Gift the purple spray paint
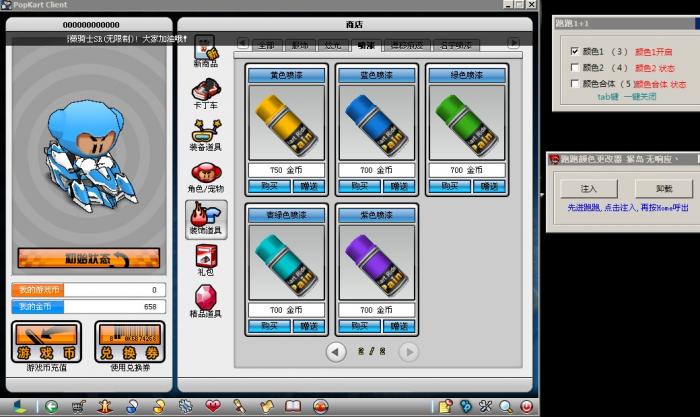Screen dimensions: 700x417 [399, 326]
